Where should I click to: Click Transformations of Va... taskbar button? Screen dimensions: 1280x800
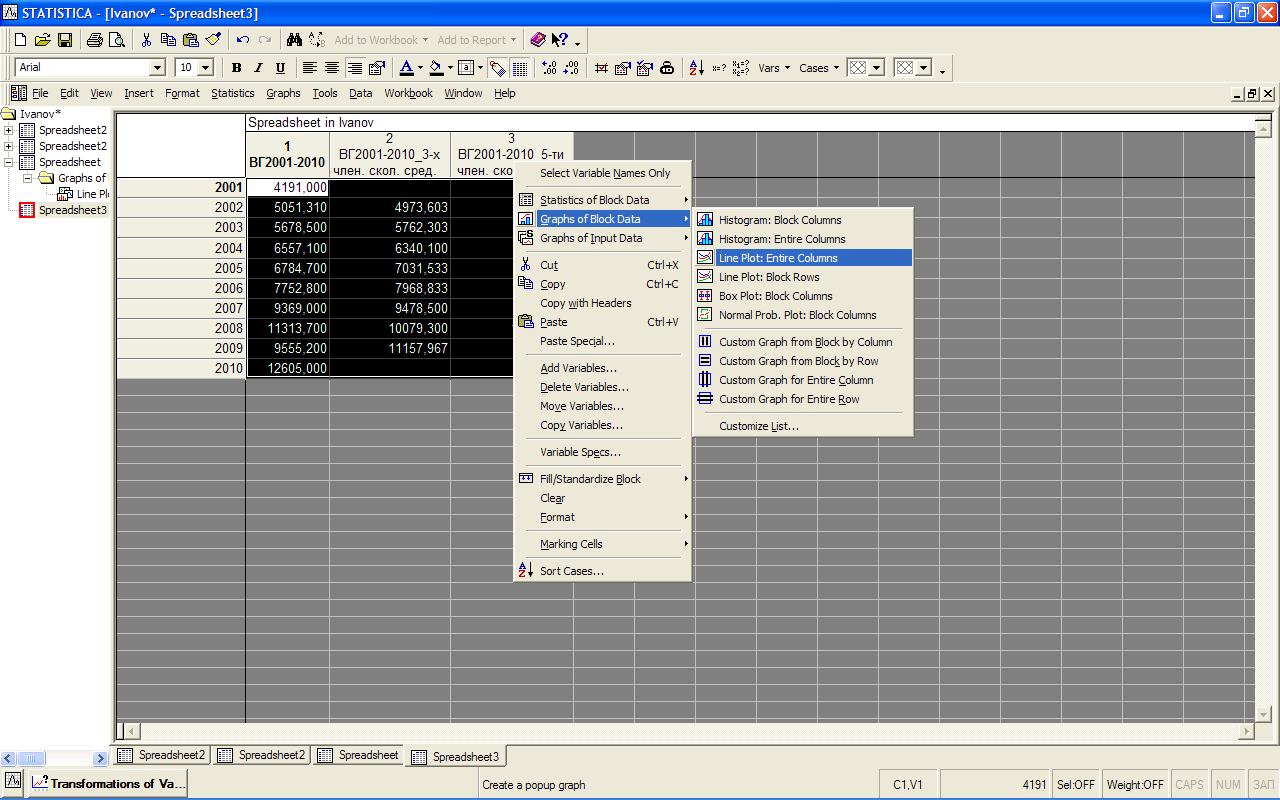tap(107, 784)
